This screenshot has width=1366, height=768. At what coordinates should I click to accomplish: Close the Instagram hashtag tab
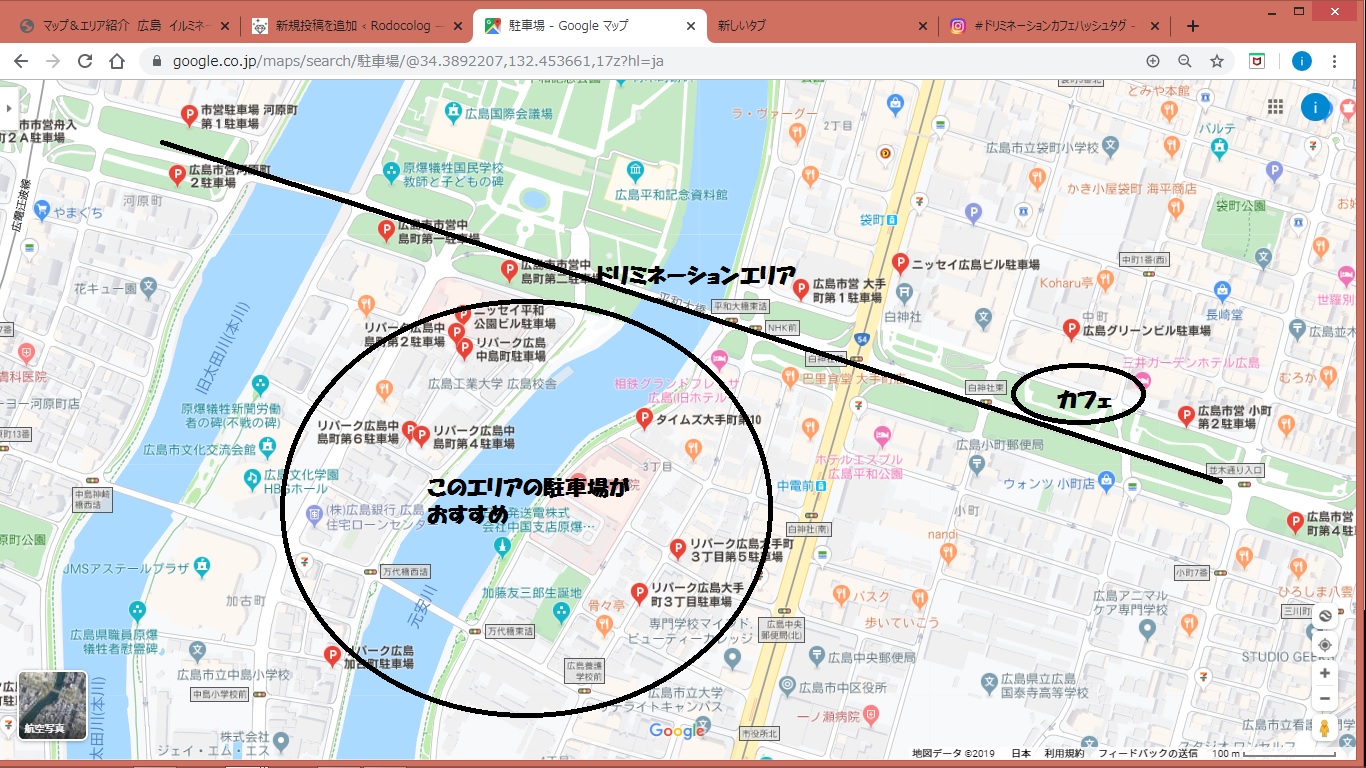1155,26
